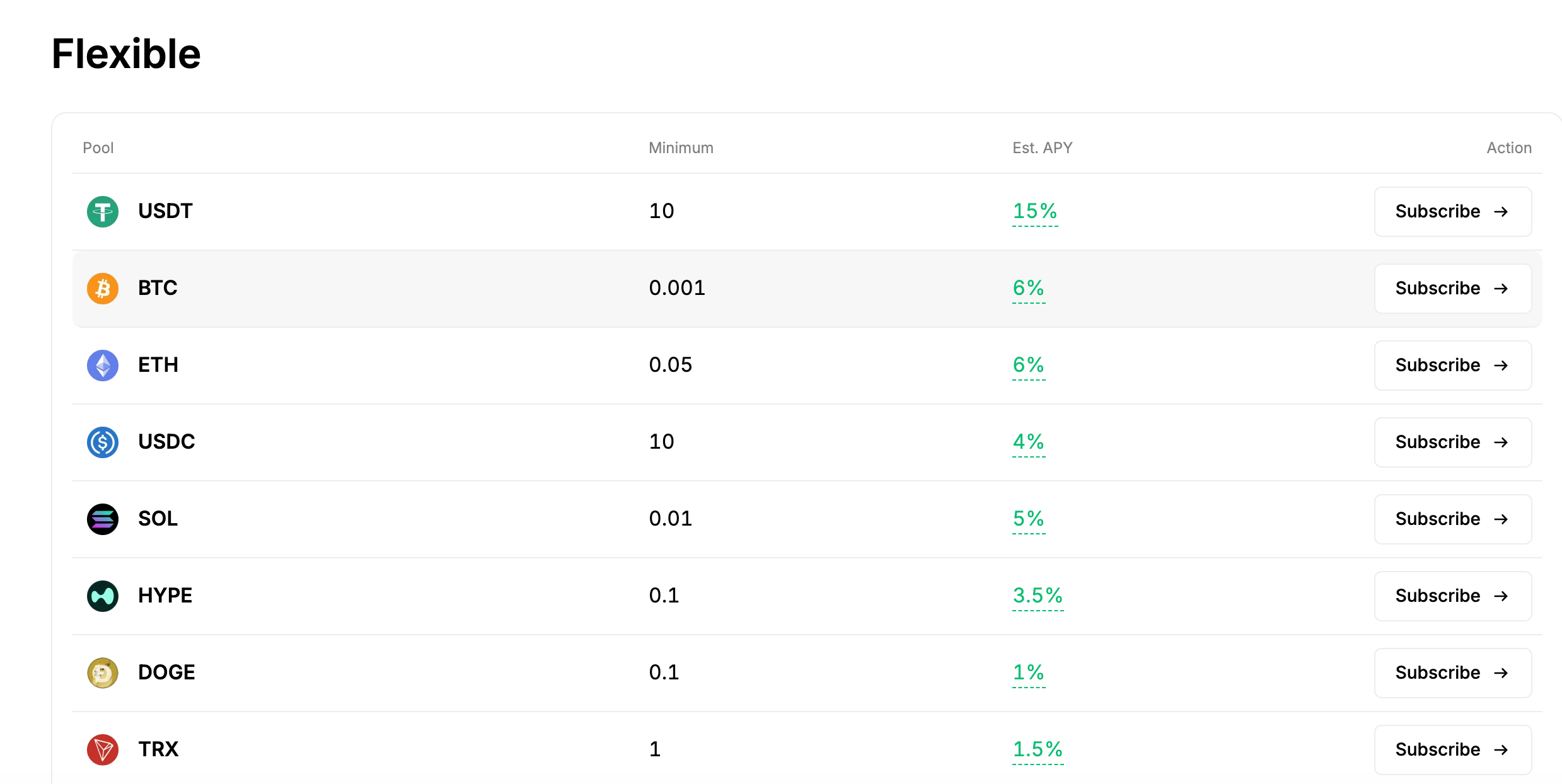Subscribe to the USDC pool
1562x784 pixels.
pyautogui.click(x=1453, y=442)
